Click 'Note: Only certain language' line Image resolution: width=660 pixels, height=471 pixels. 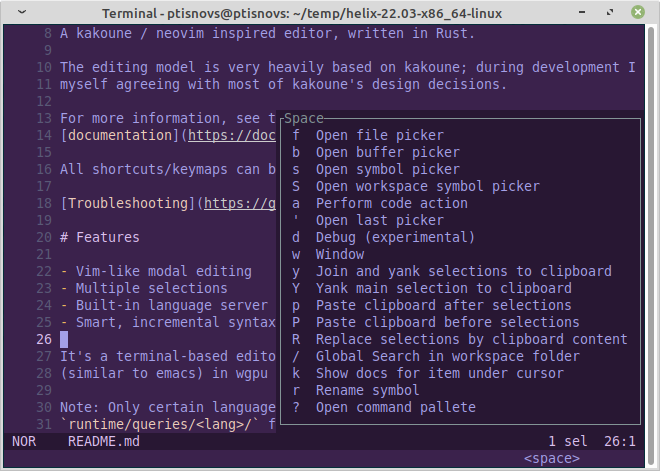168,407
